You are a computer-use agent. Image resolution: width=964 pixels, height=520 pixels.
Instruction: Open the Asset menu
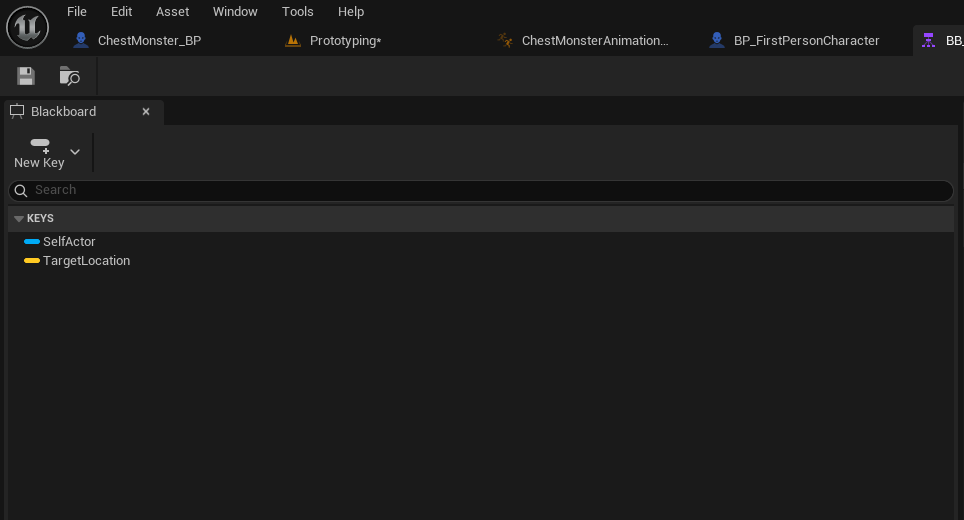[x=172, y=12]
